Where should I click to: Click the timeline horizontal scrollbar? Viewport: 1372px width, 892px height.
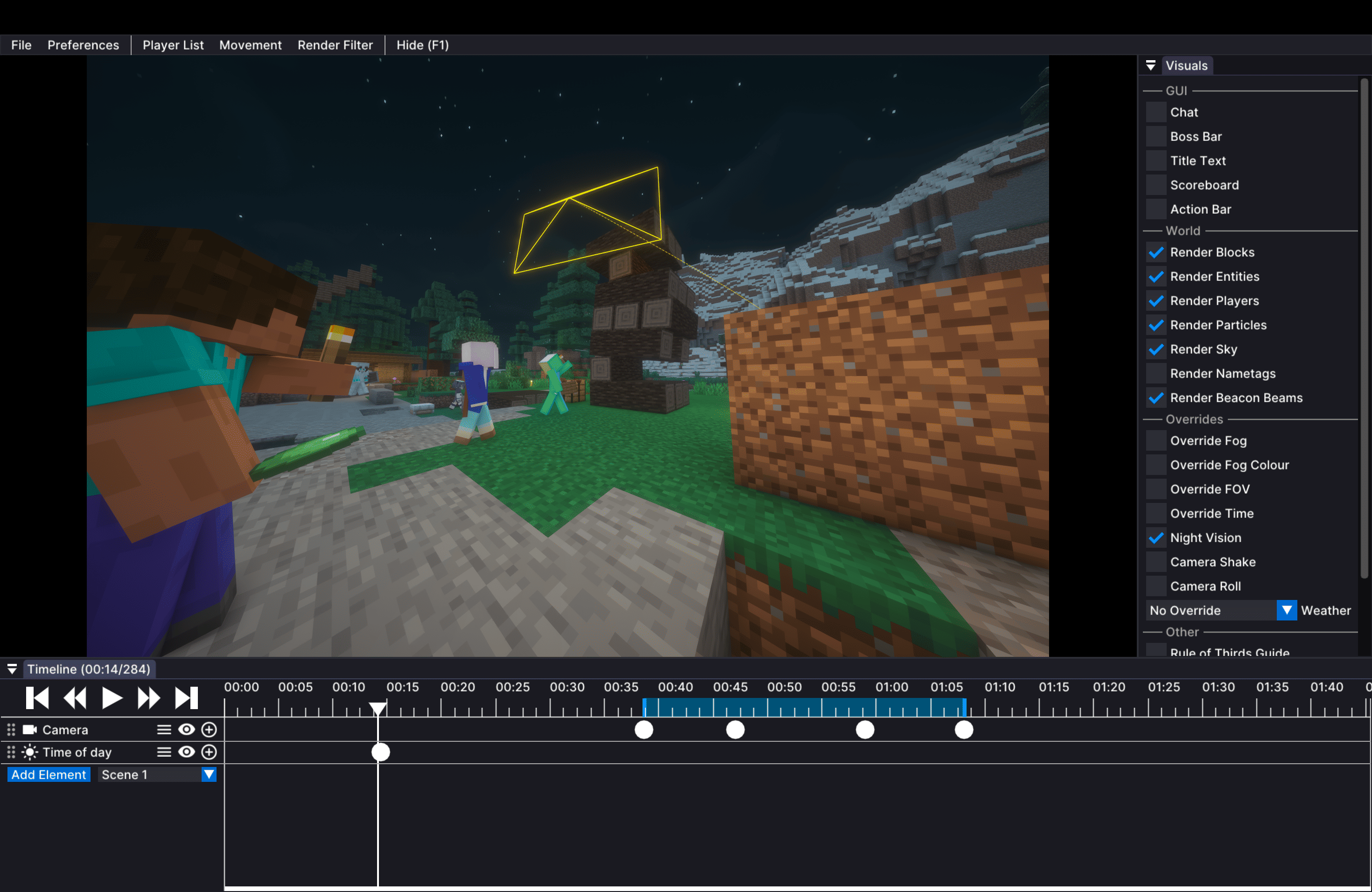click(x=797, y=888)
